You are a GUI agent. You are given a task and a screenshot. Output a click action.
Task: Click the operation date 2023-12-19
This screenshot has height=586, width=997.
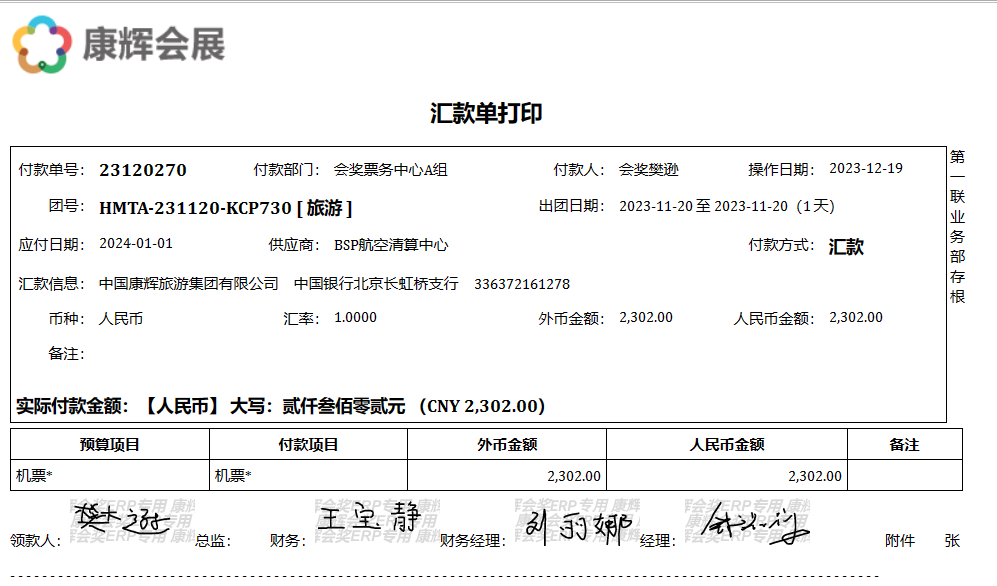pyautogui.click(x=866, y=168)
